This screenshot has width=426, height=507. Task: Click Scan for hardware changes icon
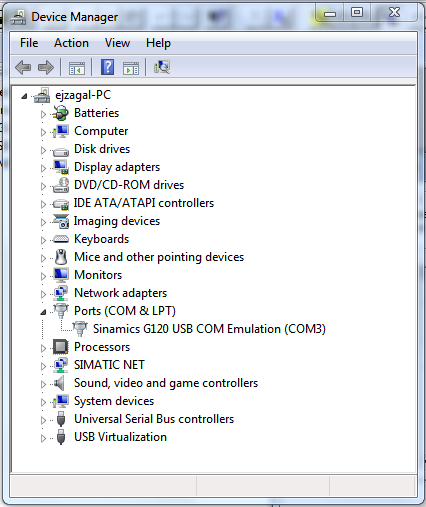click(x=162, y=67)
